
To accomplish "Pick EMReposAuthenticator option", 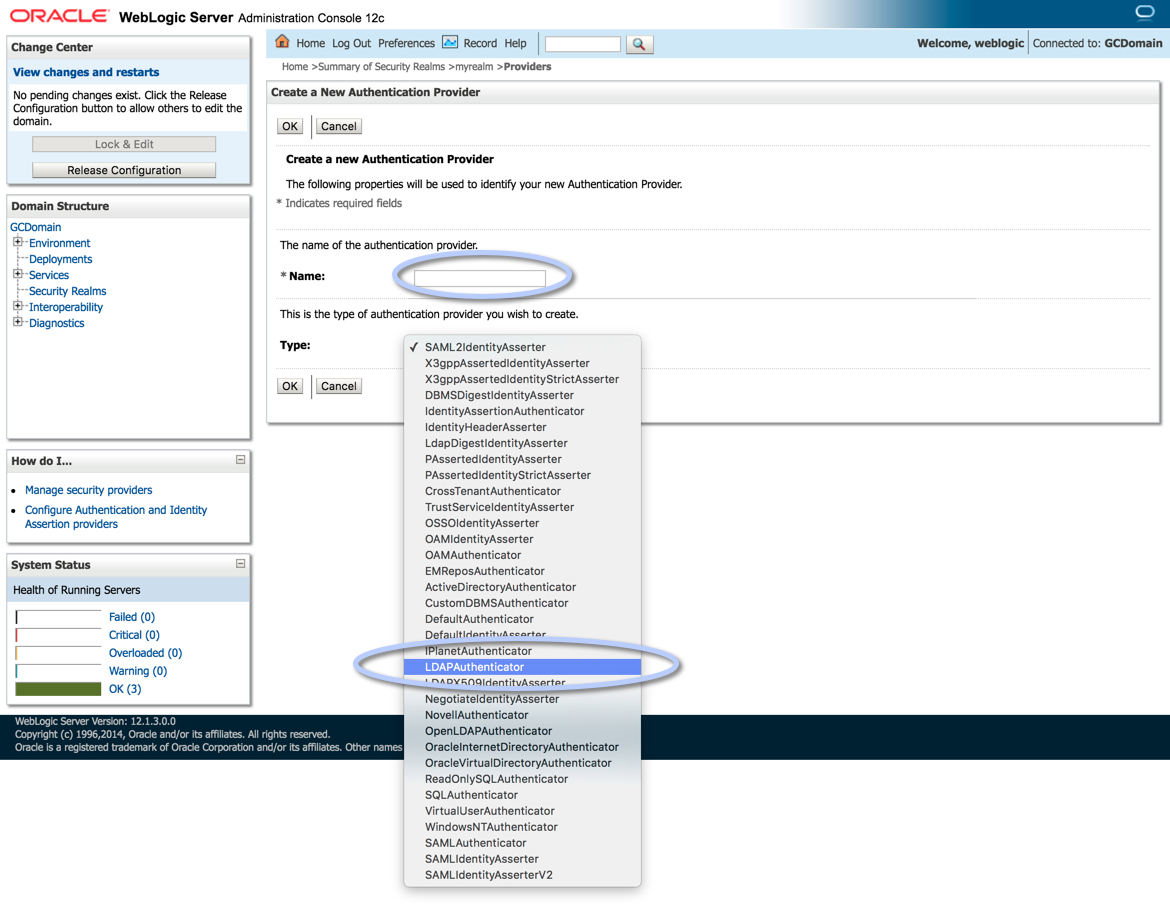I will pos(522,571).
